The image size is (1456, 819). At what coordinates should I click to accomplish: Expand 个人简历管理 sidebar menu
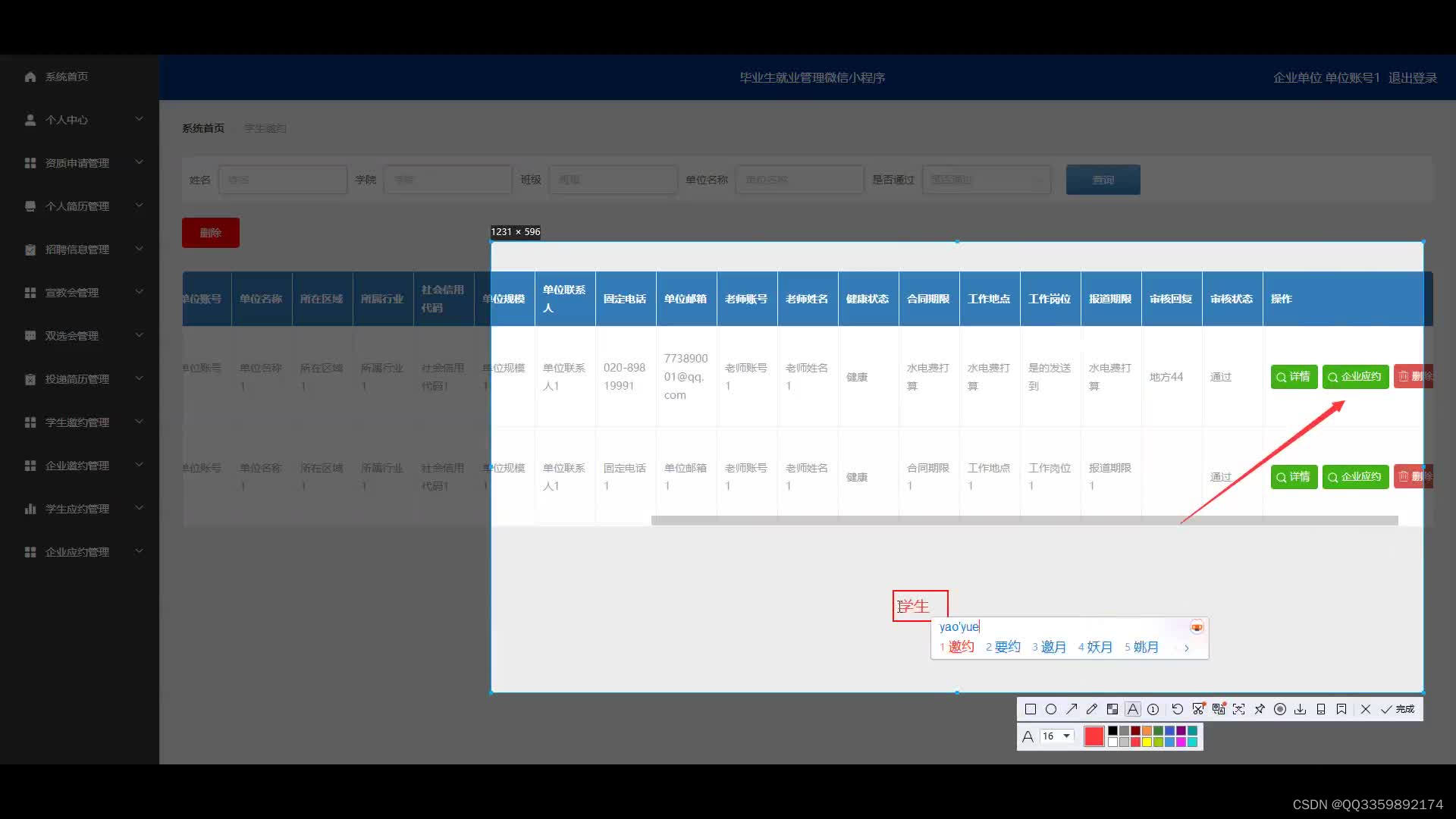click(x=79, y=206)
